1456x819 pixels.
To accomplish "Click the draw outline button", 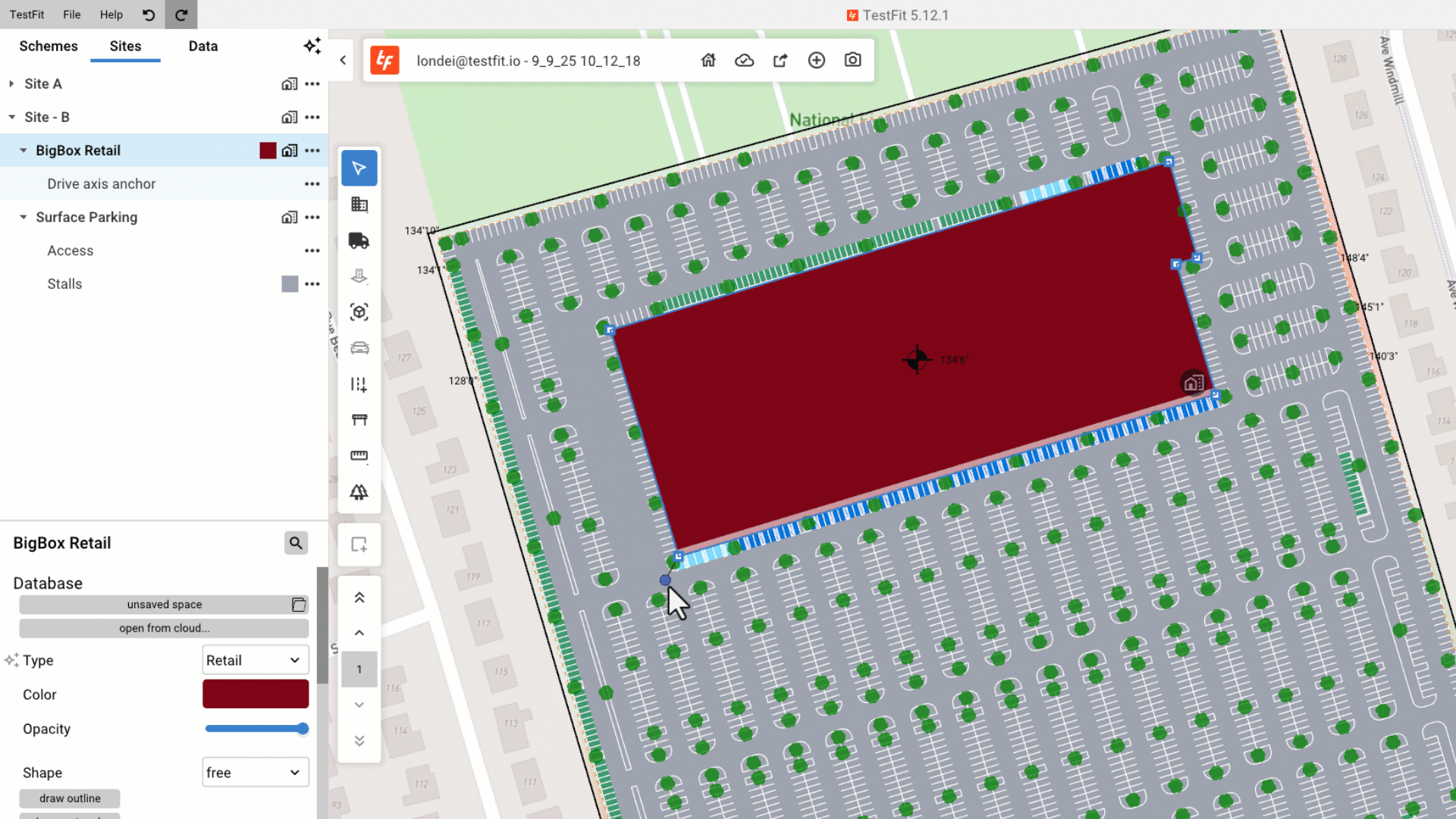I will [70, 798].
